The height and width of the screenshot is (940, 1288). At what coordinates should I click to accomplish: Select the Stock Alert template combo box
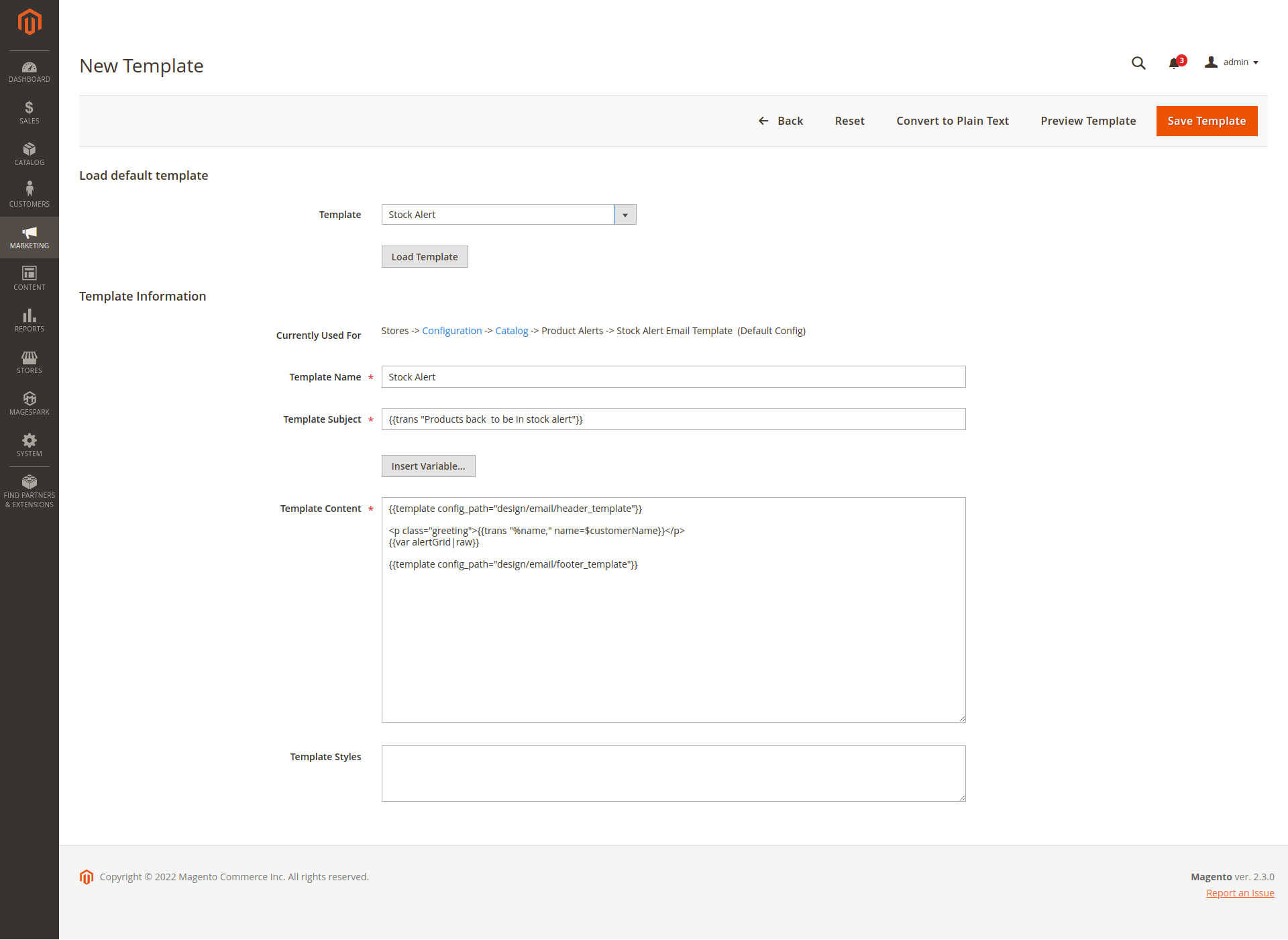pyautogui.click(x=508, y=215)
